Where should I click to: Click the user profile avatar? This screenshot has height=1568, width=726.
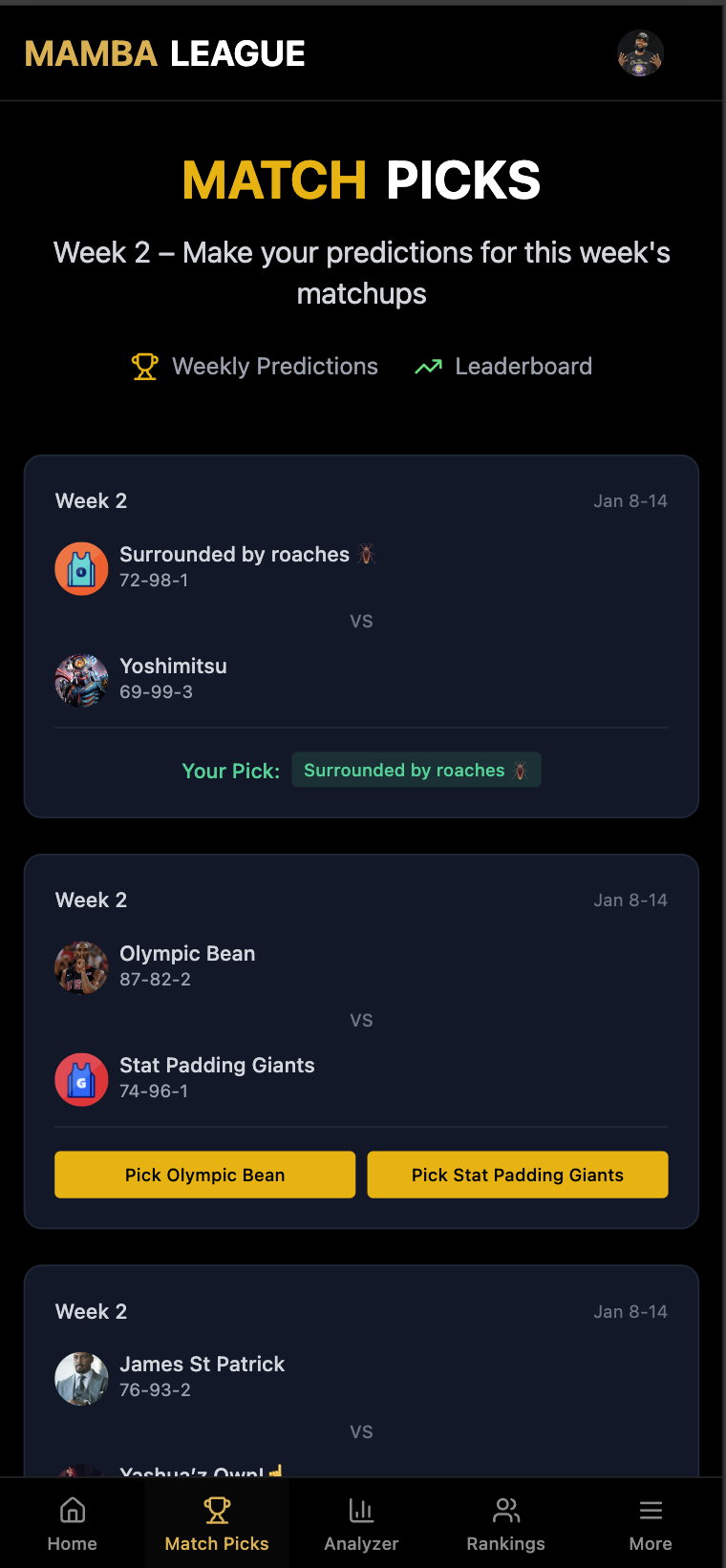(640, 53)
